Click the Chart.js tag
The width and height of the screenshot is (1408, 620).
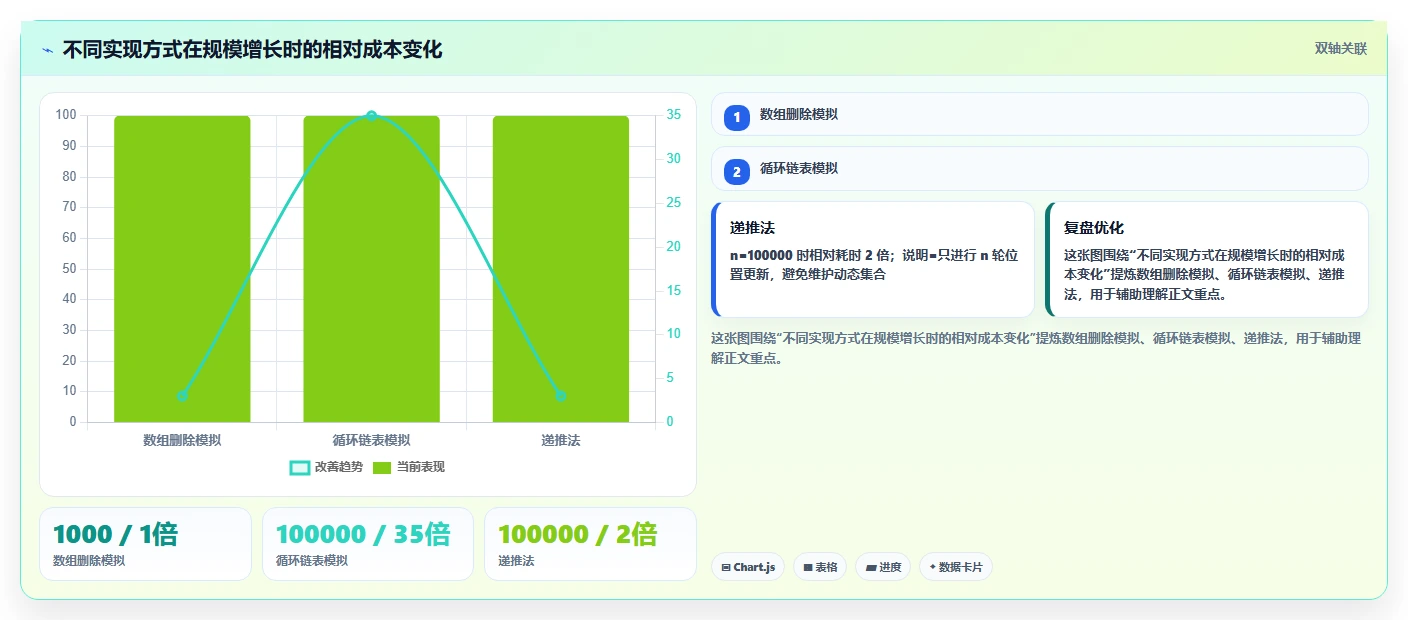pos(748,567)
